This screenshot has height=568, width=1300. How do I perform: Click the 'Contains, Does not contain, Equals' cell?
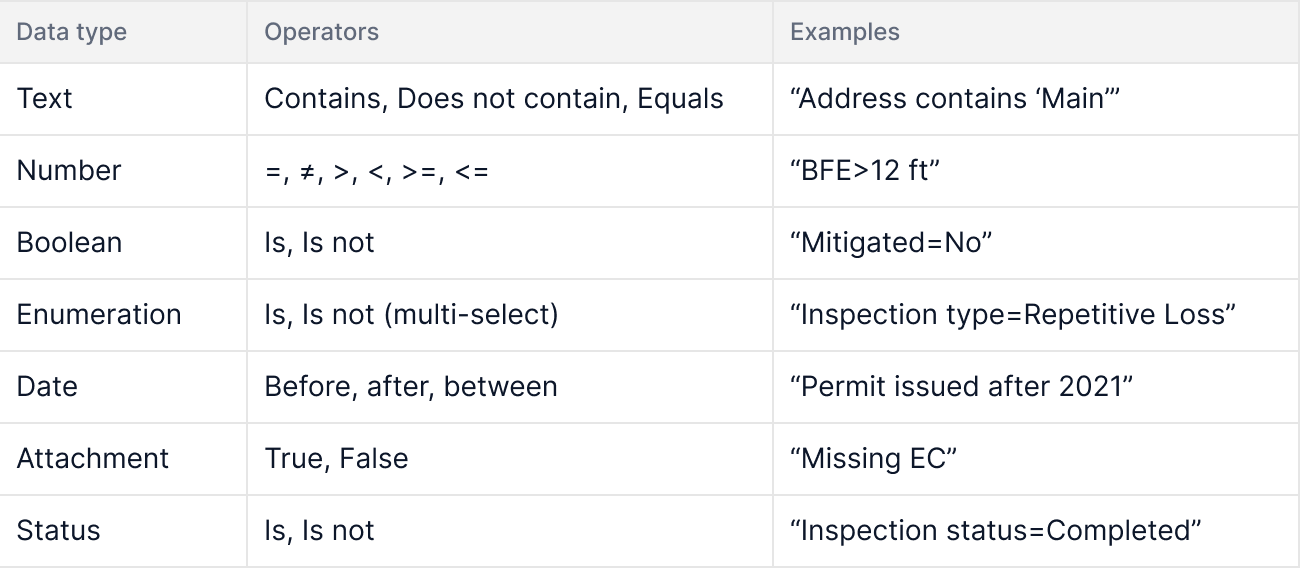point(494,99)
